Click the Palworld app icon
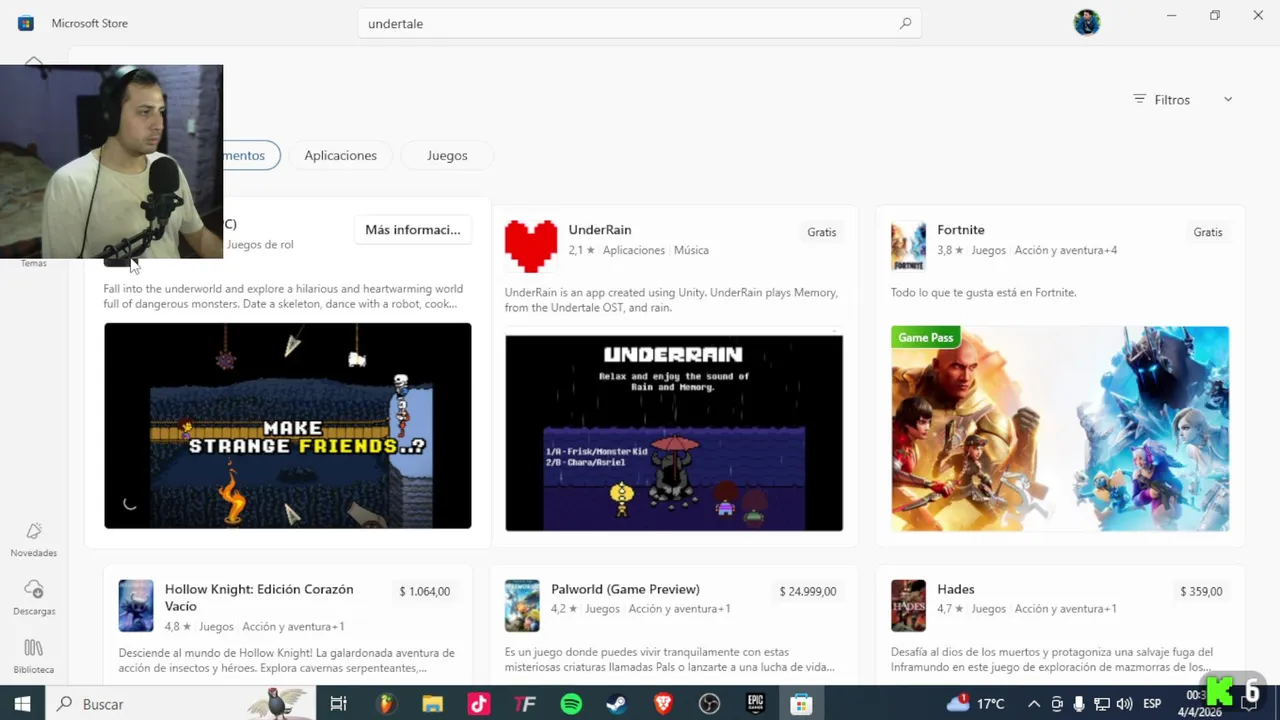This screenshot has width=1280, height=720. [x=522, y=605]
